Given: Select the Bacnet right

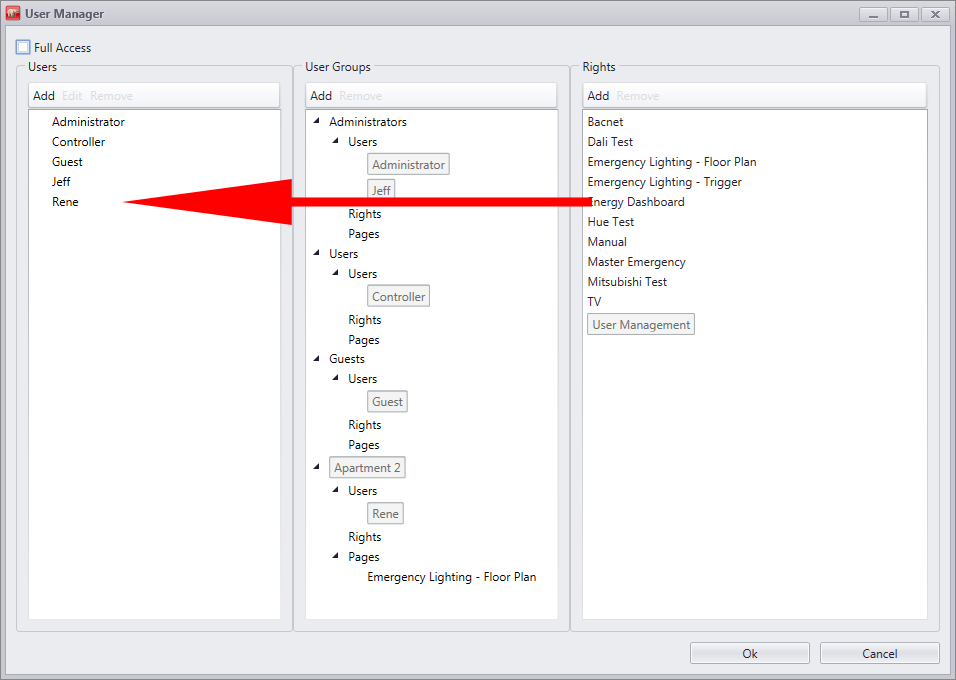Looking at the screenshot, I should [x=605, y=122].
